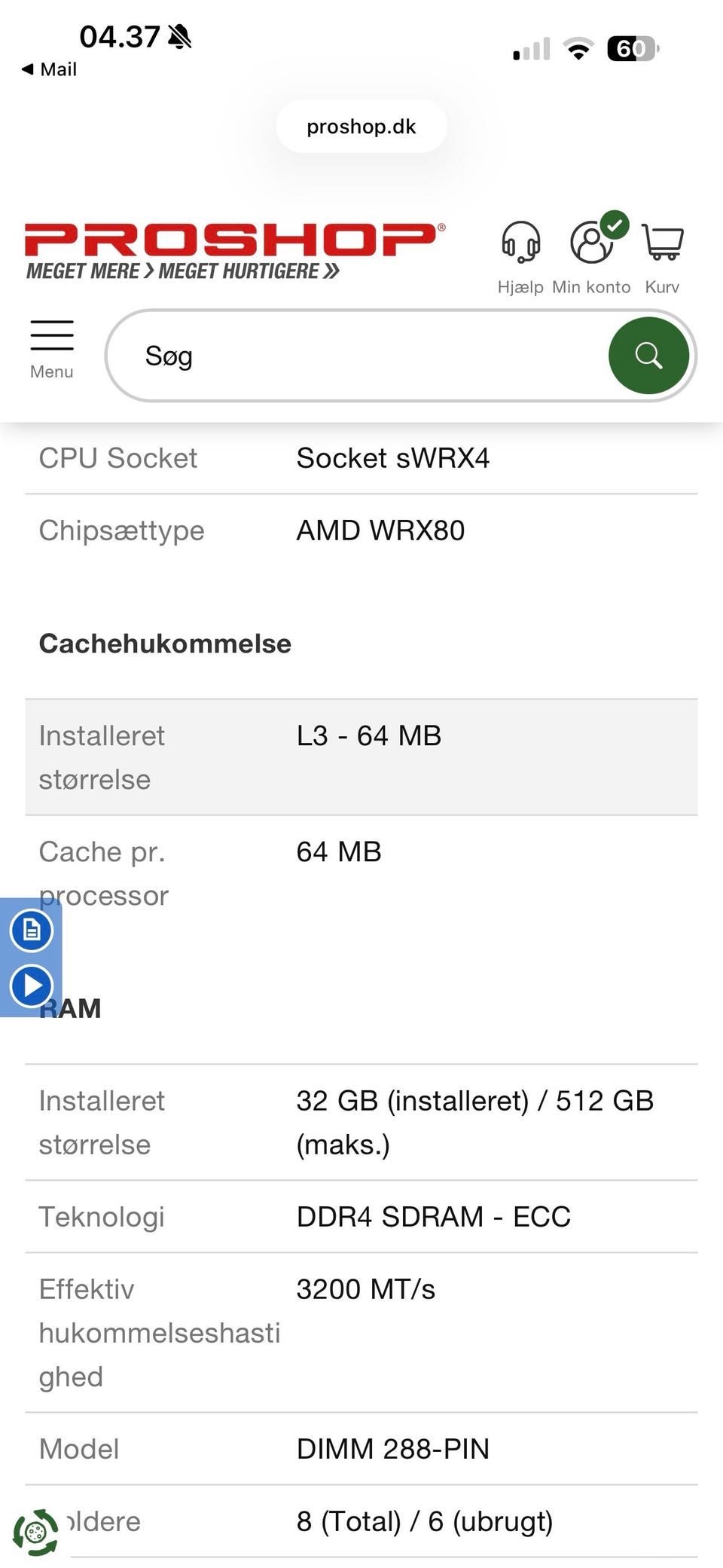Image resolution: width=723 pixels, height=1568 pixels.
Task: Open the hamburger Menu
Action: (52, 336)
